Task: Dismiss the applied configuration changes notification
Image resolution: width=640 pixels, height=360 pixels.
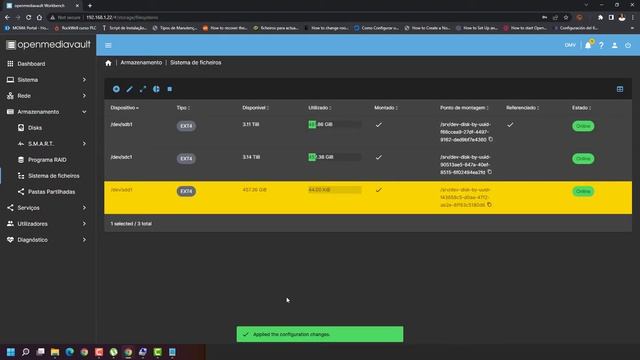Action: click(x=320, y=334)
